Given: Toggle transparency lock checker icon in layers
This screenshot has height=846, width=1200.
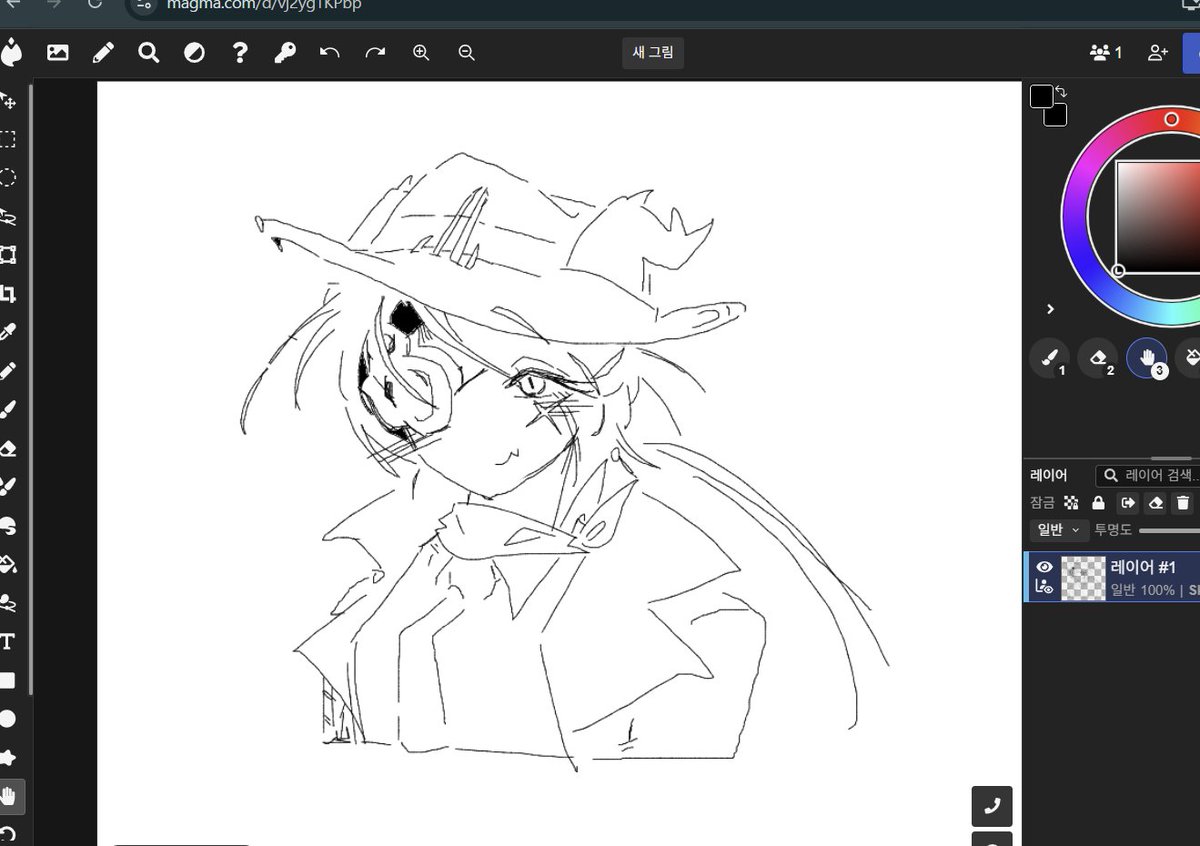Looking at the screenshot, I should coord(1072,503).
